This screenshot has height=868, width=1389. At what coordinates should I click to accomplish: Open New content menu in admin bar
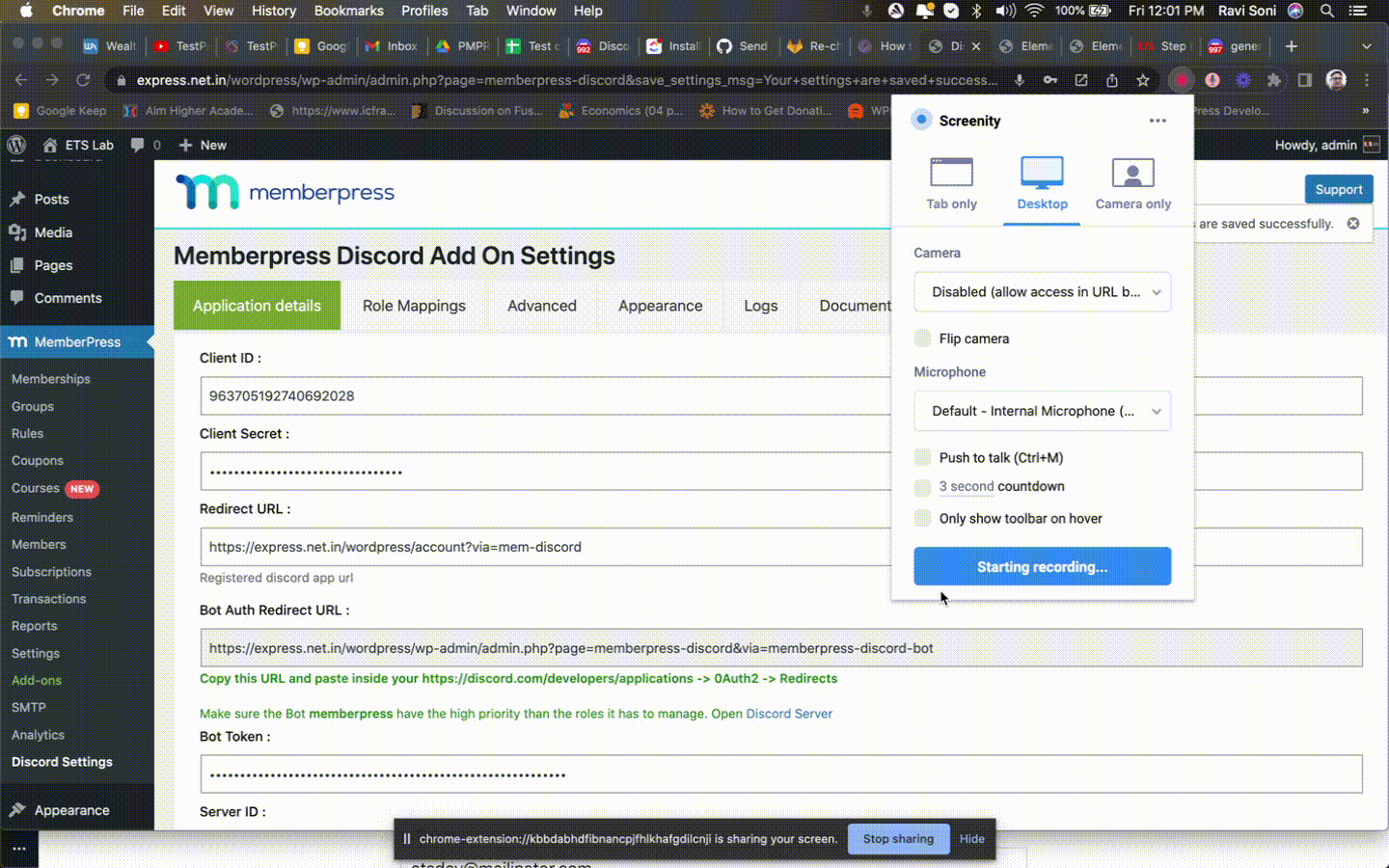pyautogui.click(x=203, y=145)
